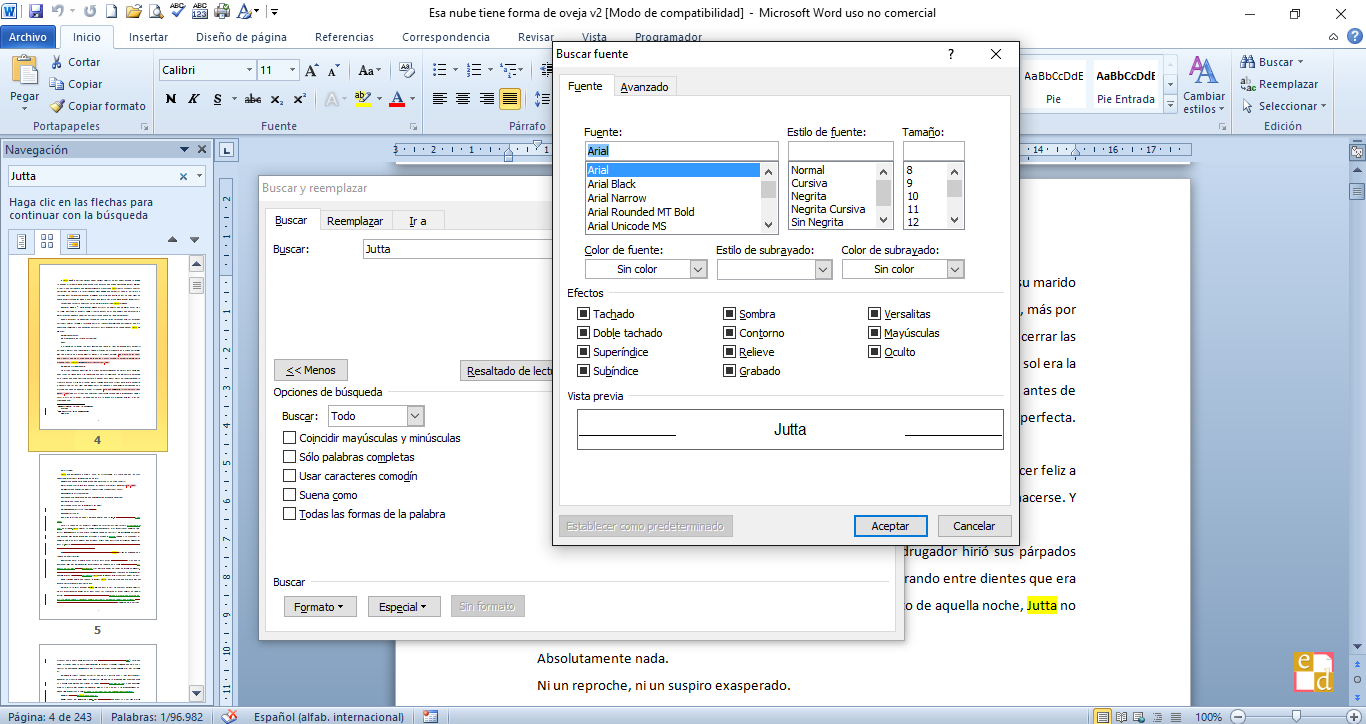This screenshot has height=724, width=1366.
Task: Open font size 11 dropdown
Action: 292,70
